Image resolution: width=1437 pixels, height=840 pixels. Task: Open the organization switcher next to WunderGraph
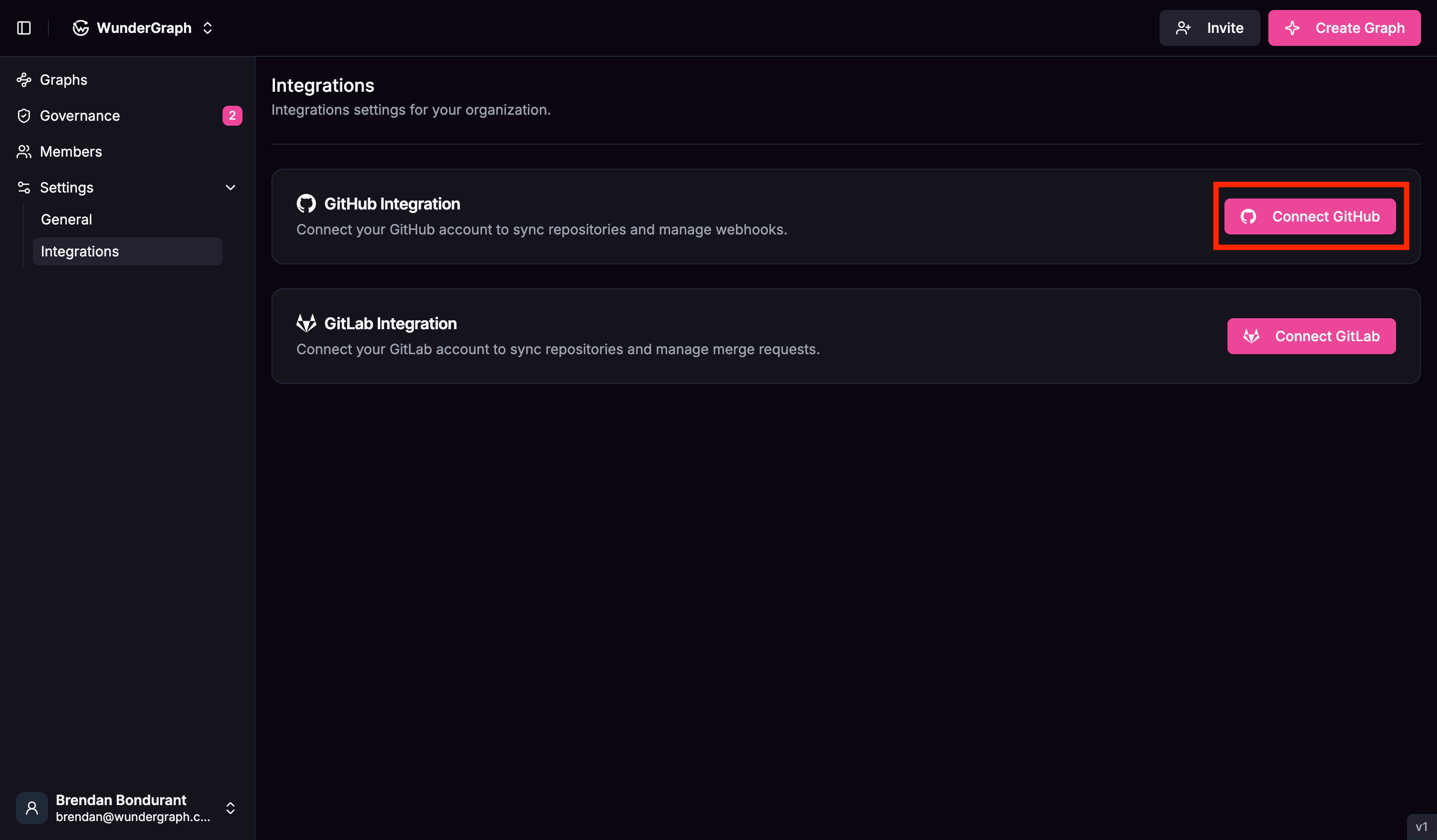coord(208,27)
